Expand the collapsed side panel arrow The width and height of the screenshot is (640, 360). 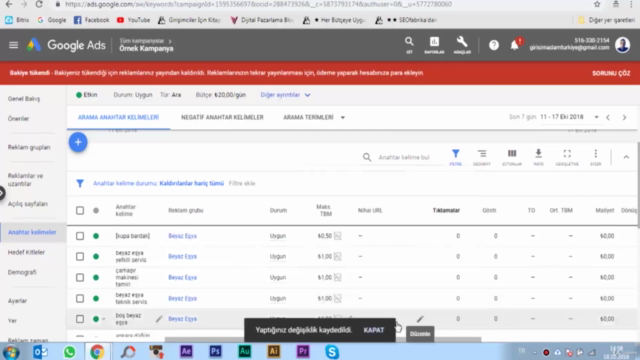(x=2, y=193)
